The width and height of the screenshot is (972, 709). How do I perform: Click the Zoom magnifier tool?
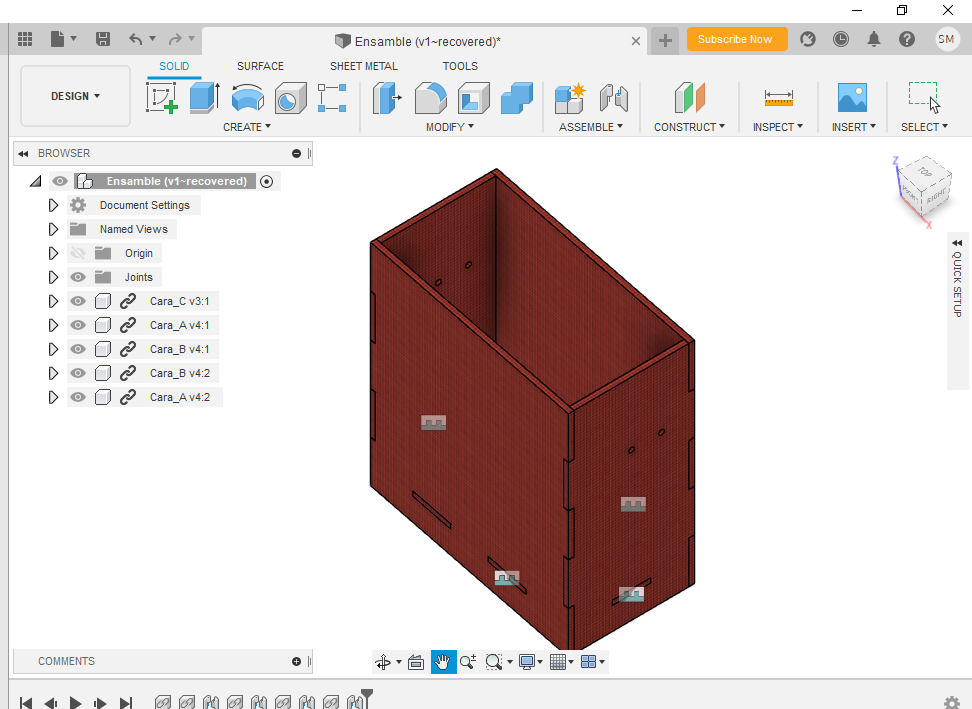468,662
